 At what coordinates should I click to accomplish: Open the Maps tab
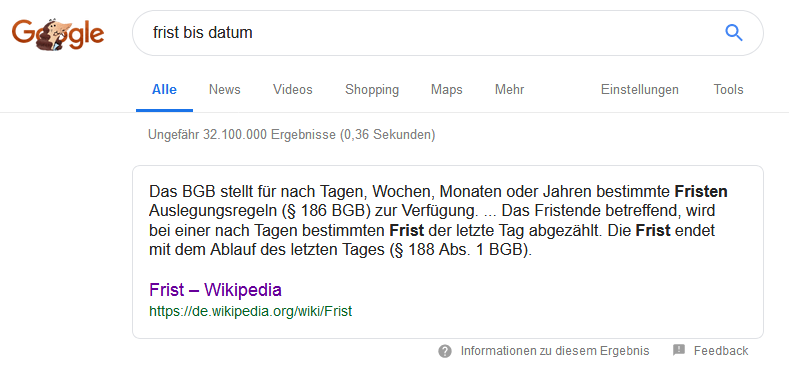[446, 90]
